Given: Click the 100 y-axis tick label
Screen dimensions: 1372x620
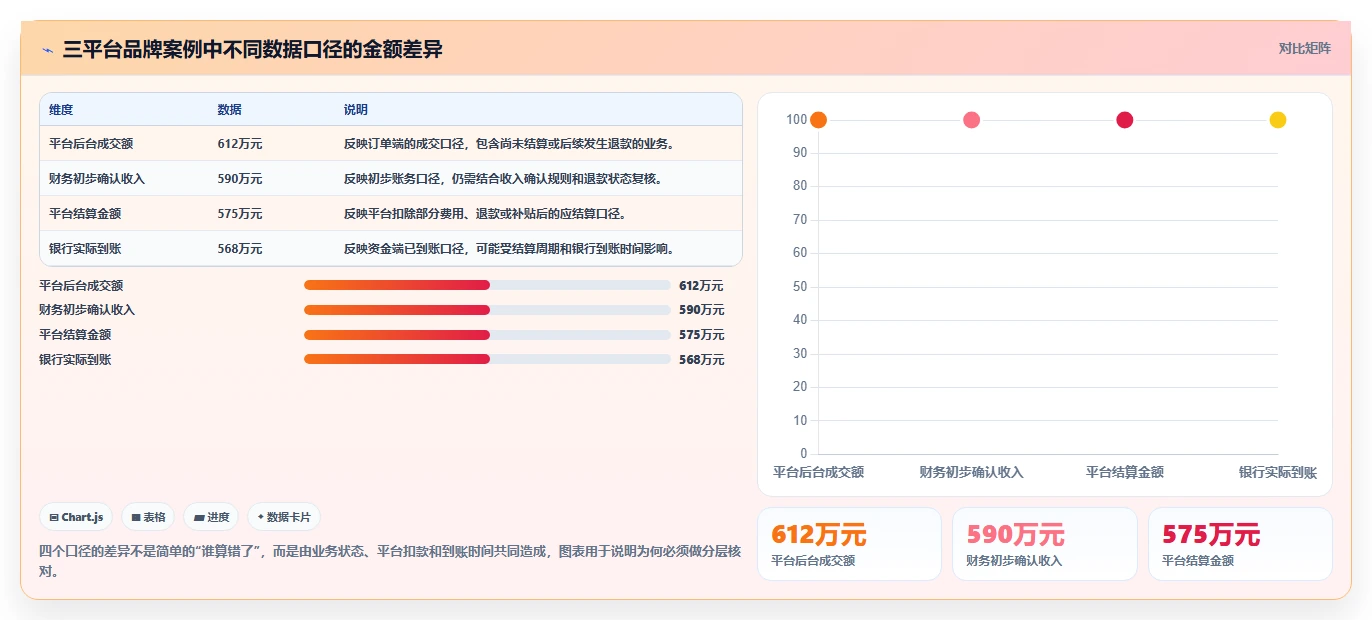Looking at the screenshot, I should pyautogui.click(x=796, y=120).
